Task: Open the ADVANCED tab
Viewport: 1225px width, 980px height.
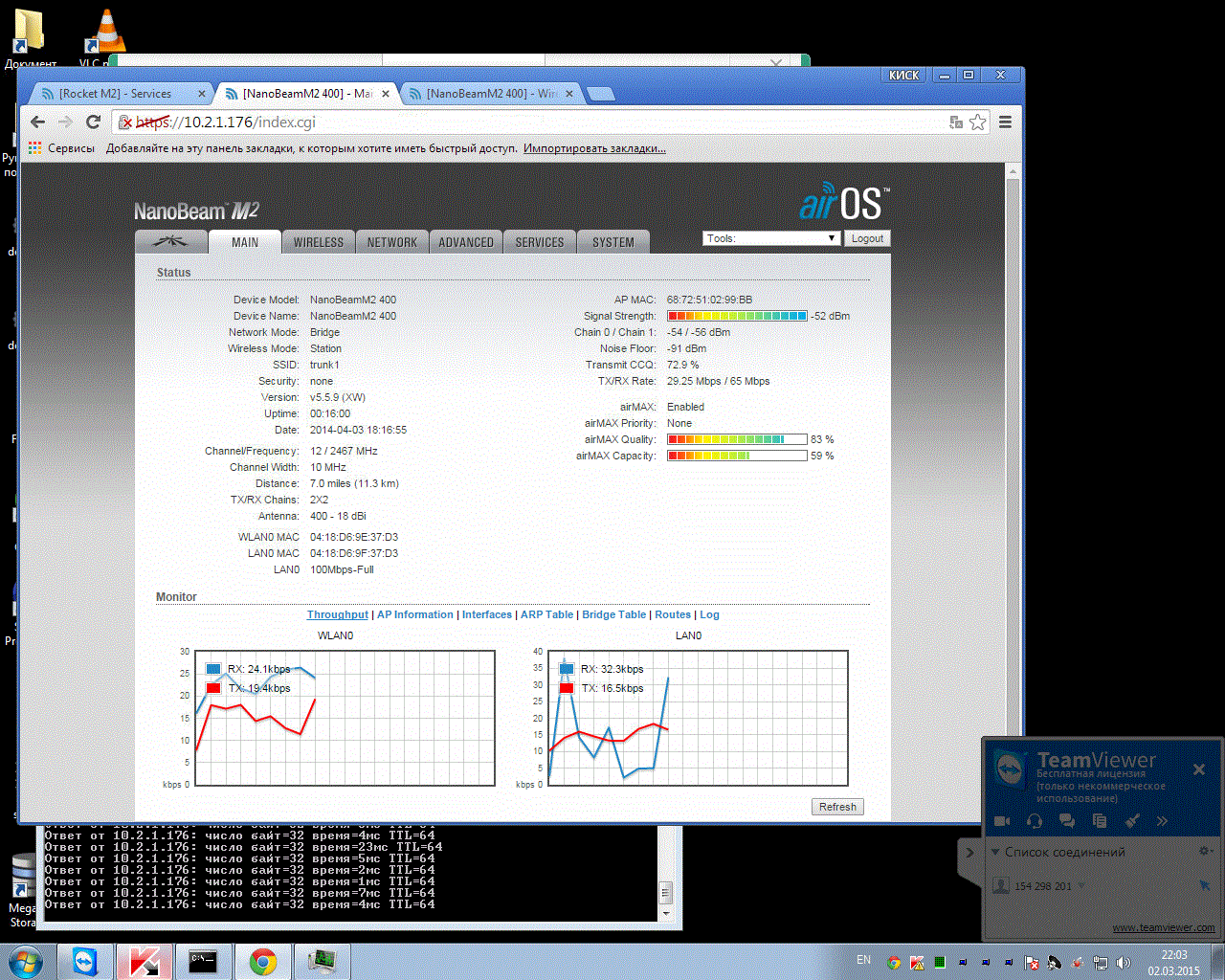Action: [466, 242]
